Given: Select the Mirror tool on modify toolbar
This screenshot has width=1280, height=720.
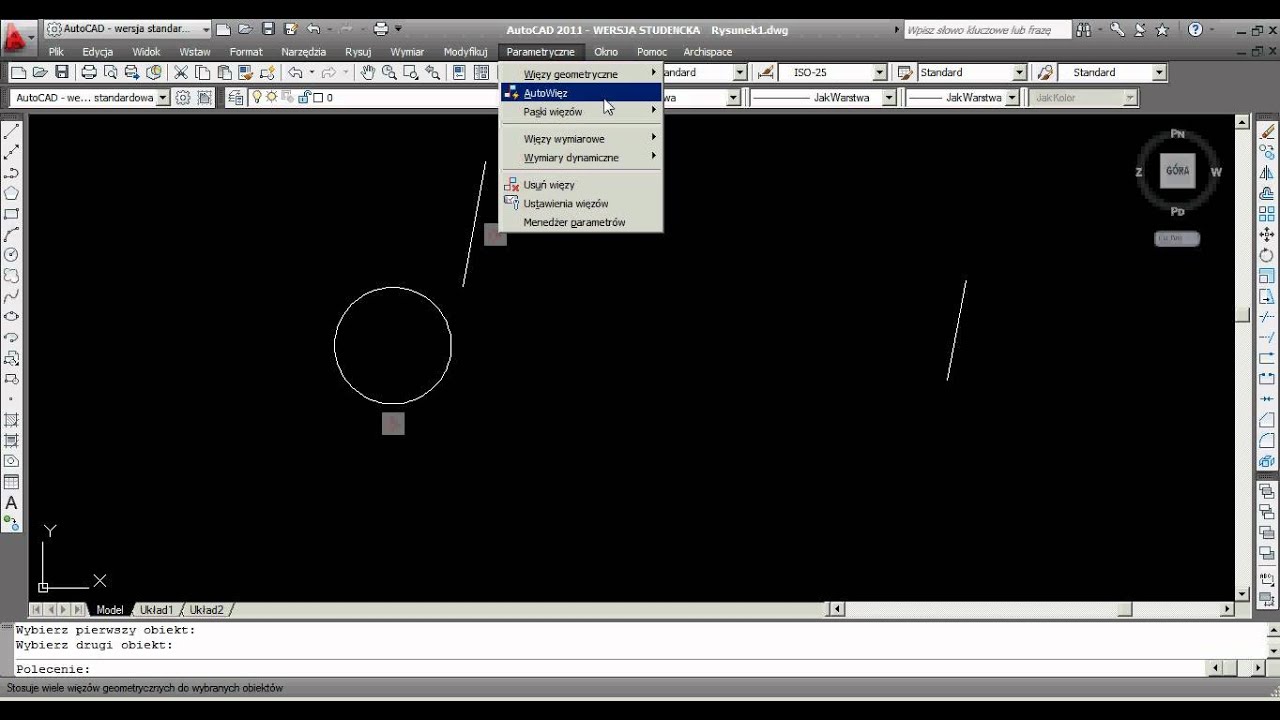Looking at the screenshot, I should pyautogui.click(x=1267, y=172).
